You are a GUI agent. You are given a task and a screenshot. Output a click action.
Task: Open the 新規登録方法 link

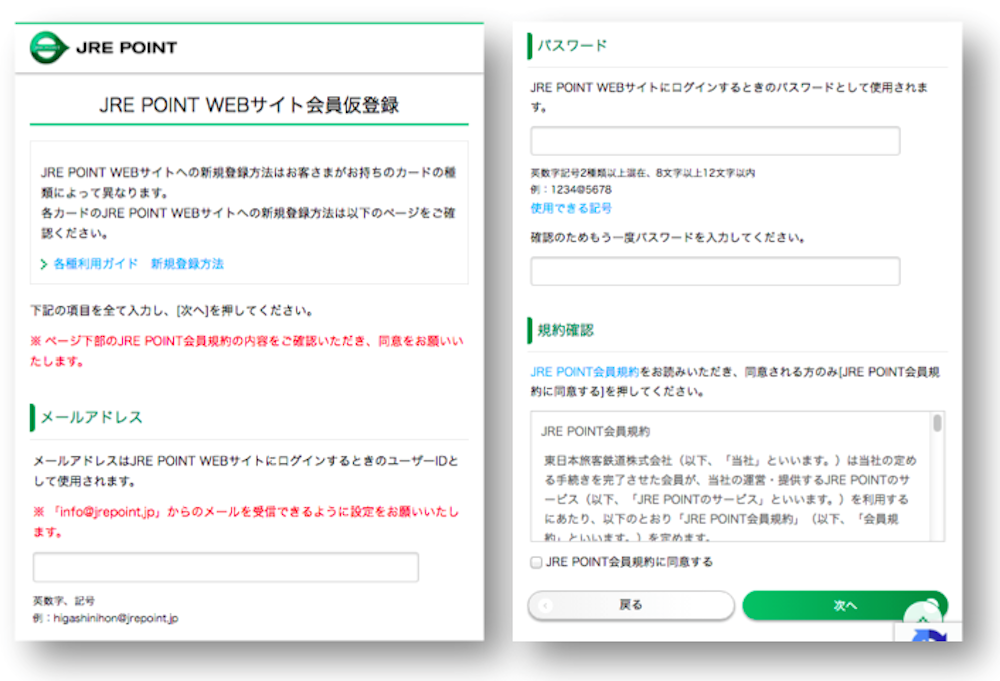(187, 264)
